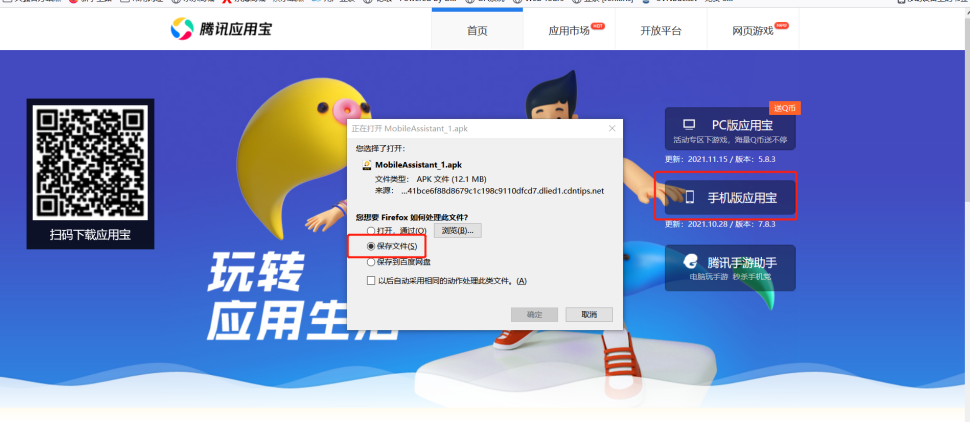
Task: Click the 腾讯手游助手 button
Action: 730,267
